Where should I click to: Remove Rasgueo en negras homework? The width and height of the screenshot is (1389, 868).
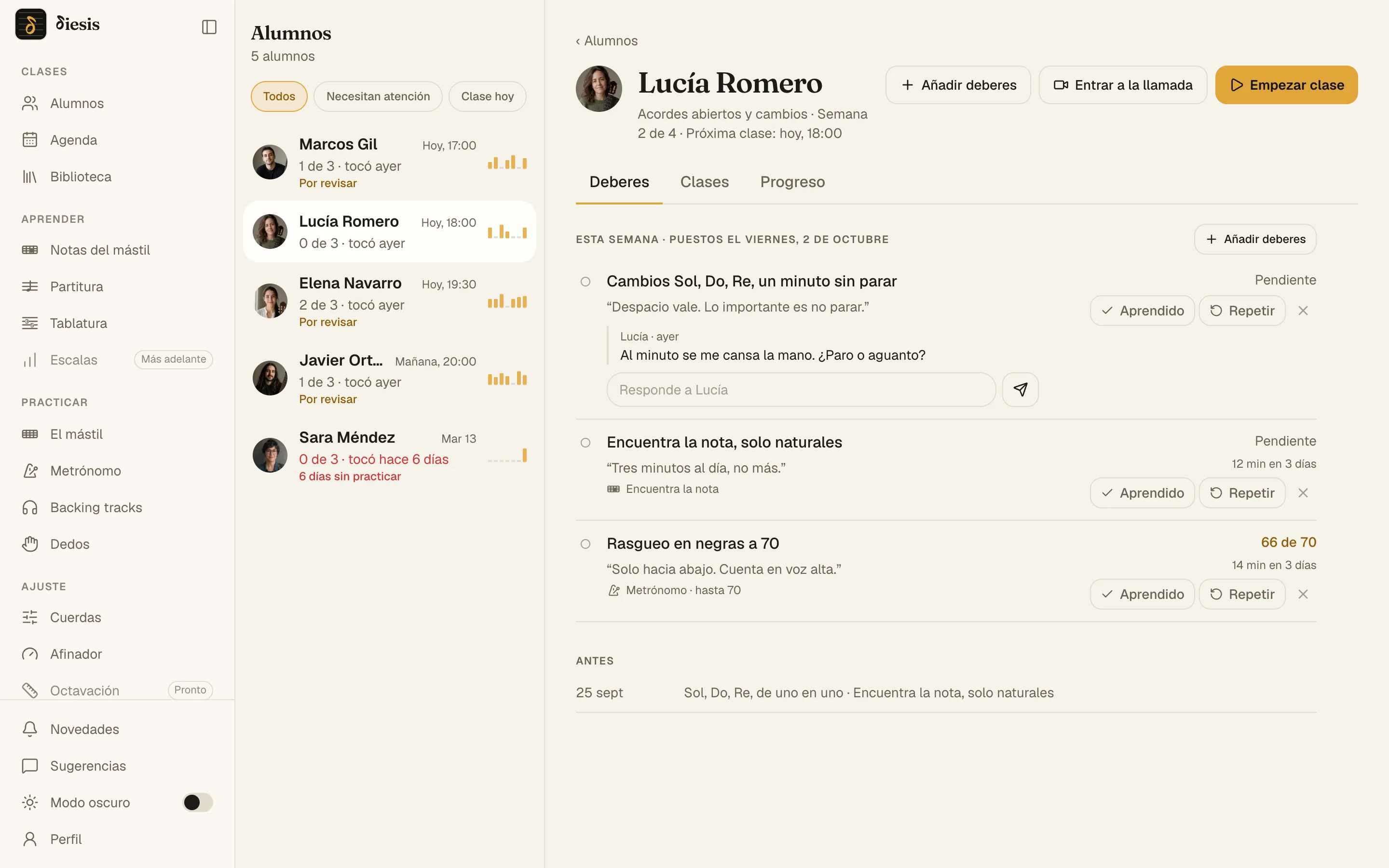1303,594
